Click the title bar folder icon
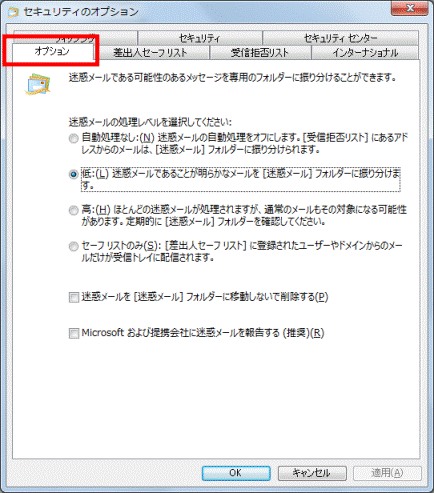 (13, 13)
